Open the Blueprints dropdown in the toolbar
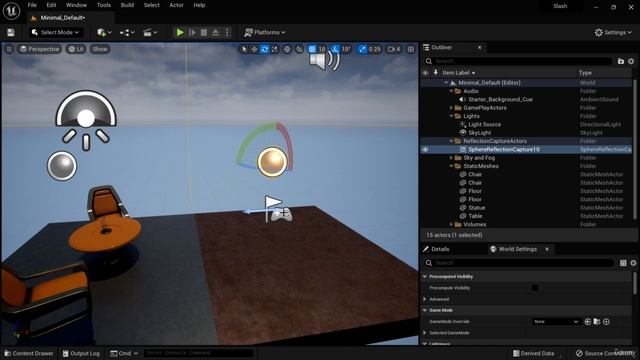The width and height of the screenshot is (640, 360). (x=127, y=32)
